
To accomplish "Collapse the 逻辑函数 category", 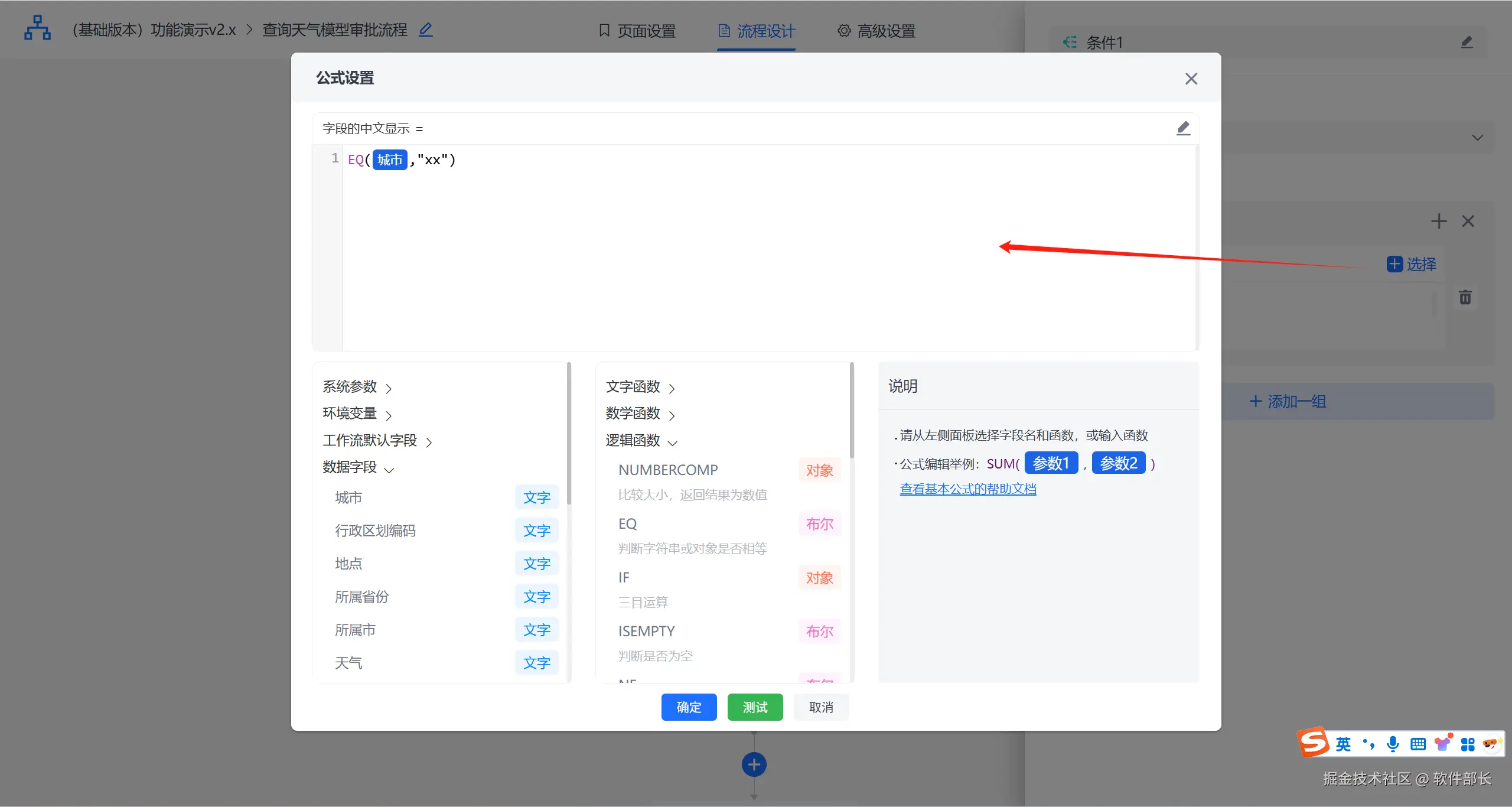I will pyautogui.click(x=642, y=441).
